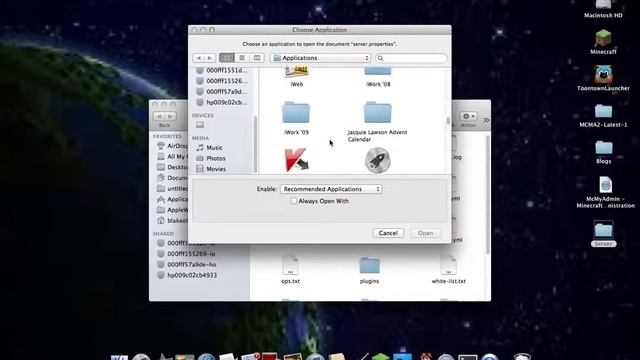Image resolution: width=640 pixels, height=360 pixels.
Task: Click the device icon under DEVICES
Action: tap(200, 124)
